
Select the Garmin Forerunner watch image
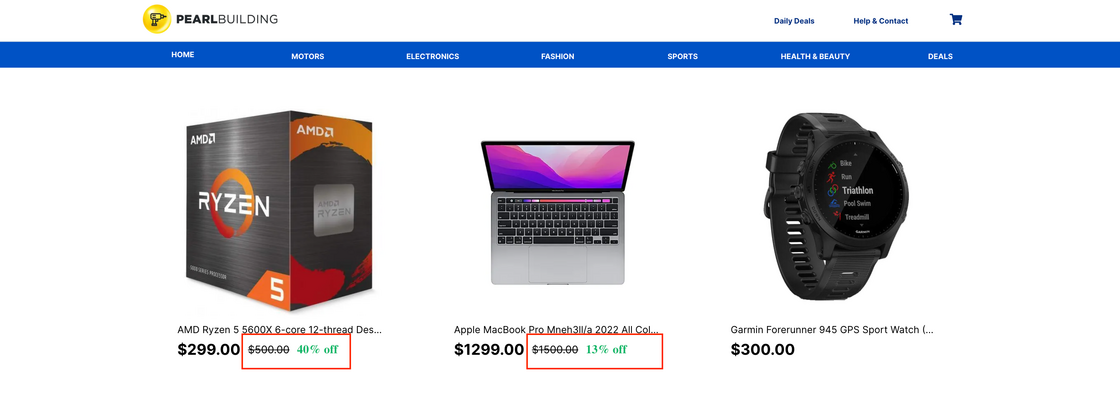click(x=835, y=205)
